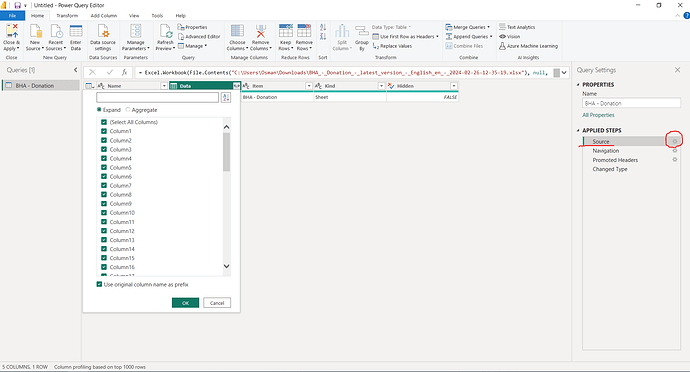Image resolution: width=690 pixels, height=372 pixels.
Task: Switch to the Tools tab
Action: [157, 15]
